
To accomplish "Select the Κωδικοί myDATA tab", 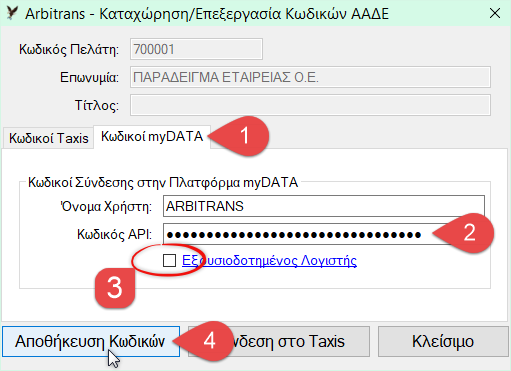I will [x=152, y=136].
